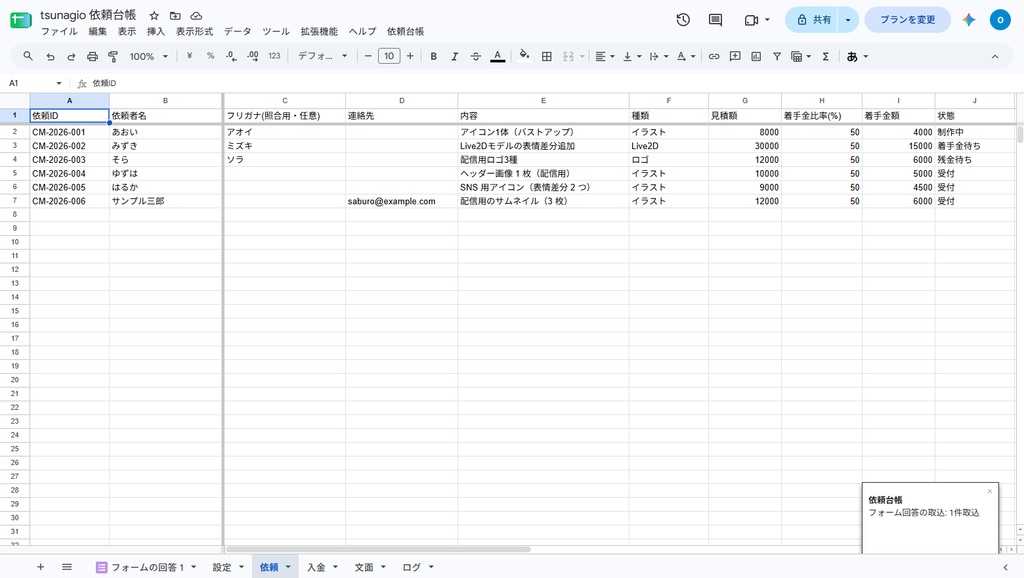The width and height of the screenshot is (1024, 578).
Task: Open the functions sigma menu
Action: tap(825, 57)
